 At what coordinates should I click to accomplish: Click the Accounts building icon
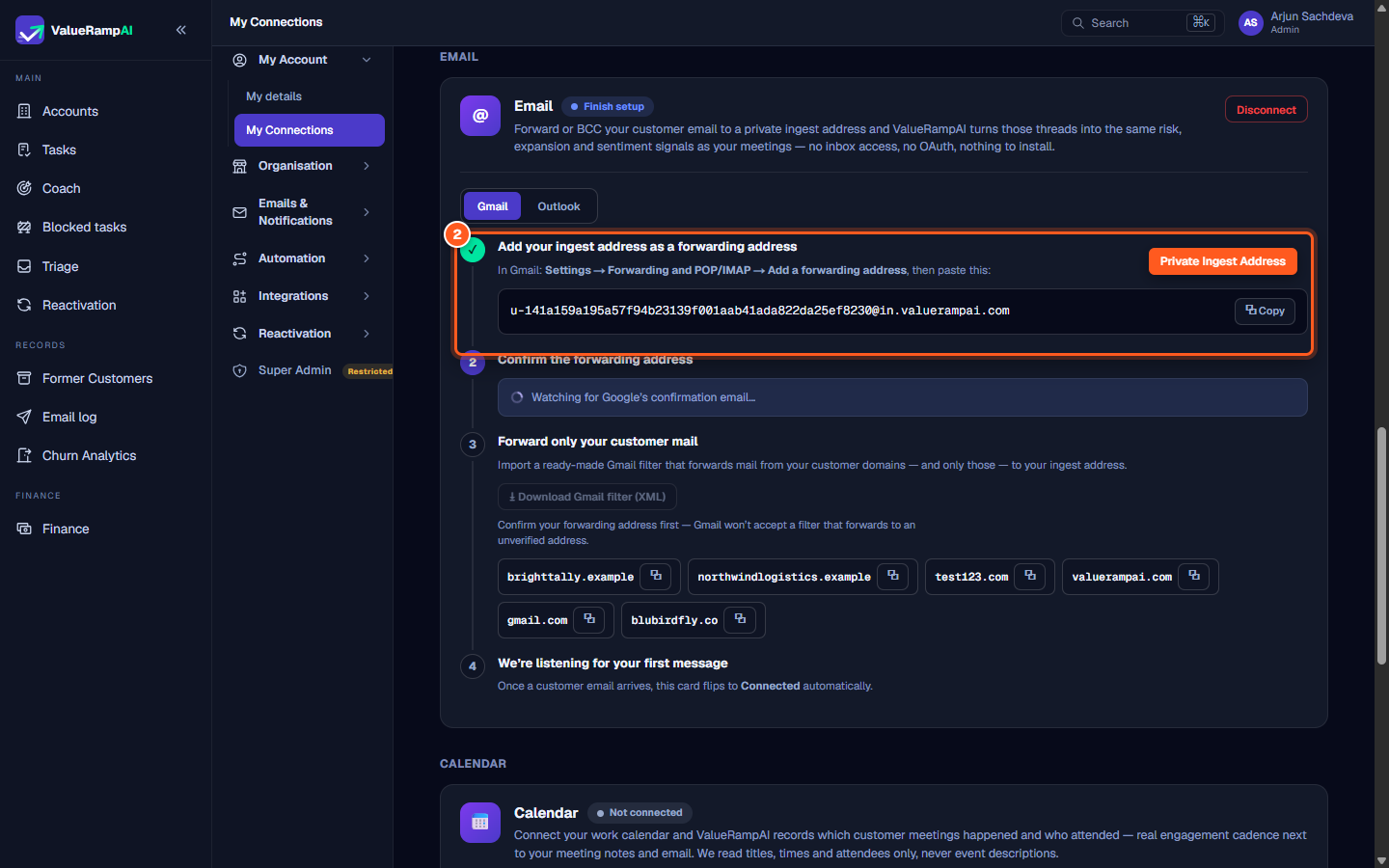[x=24, y=111]
